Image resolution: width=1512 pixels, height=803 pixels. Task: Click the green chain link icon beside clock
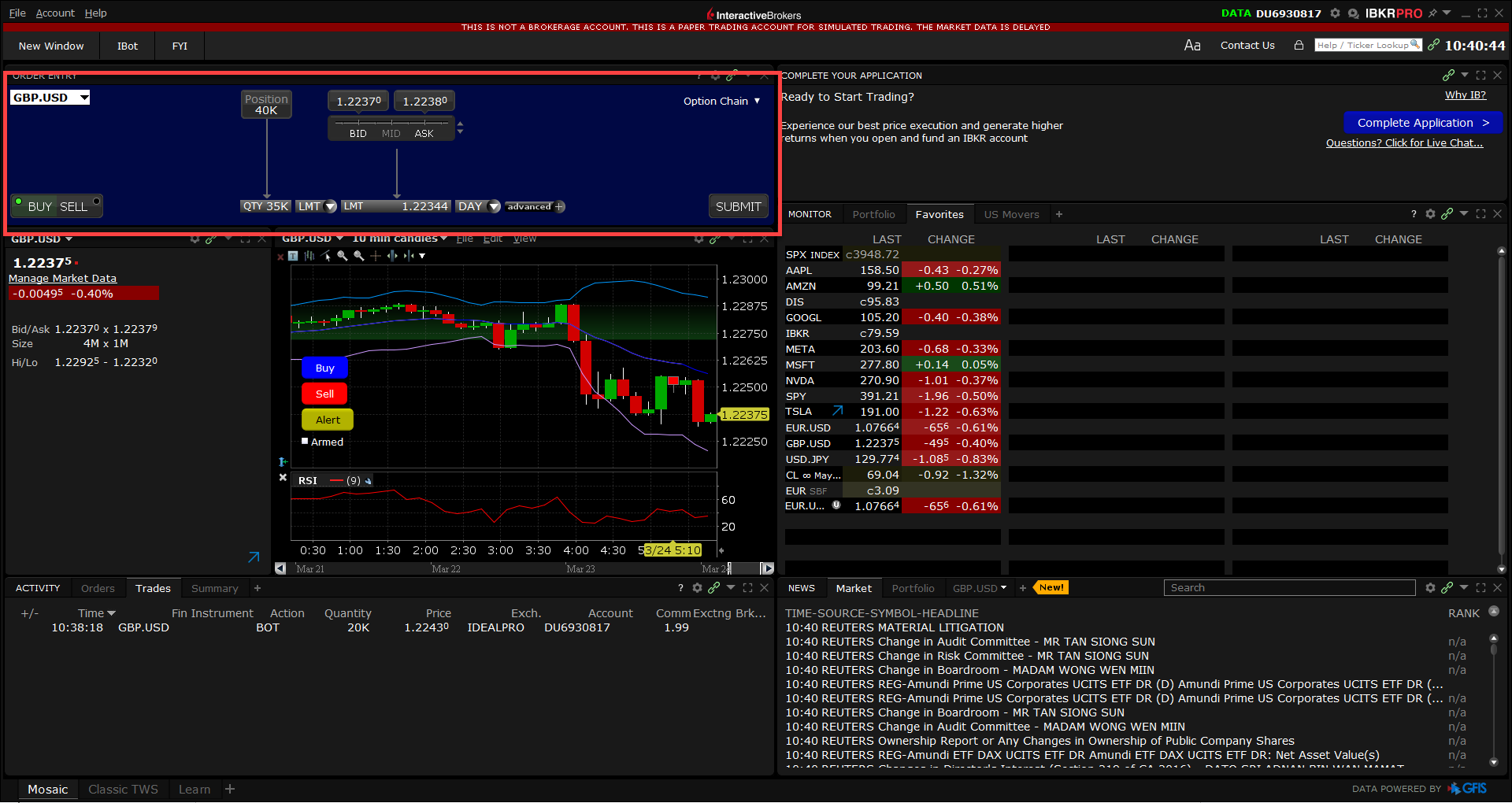click(1433, 45)
